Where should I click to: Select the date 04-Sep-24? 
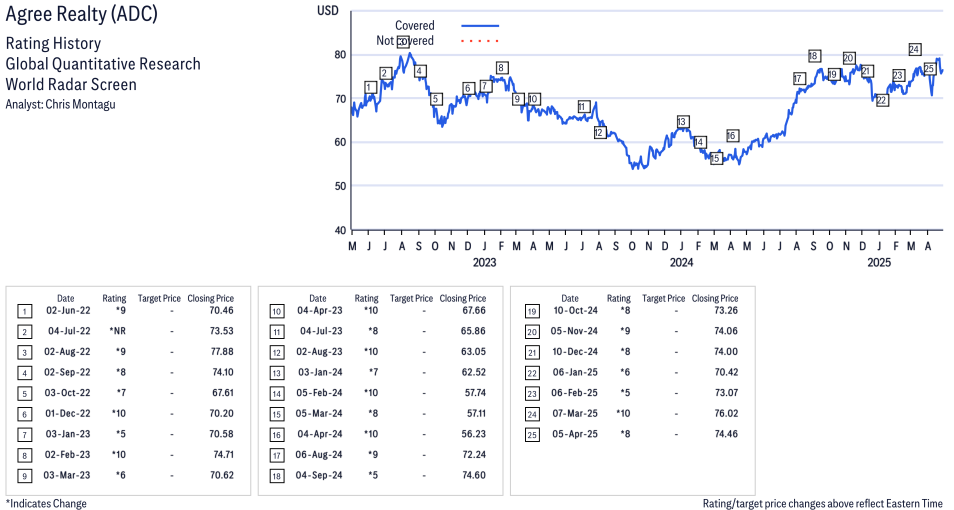[319, 475]
